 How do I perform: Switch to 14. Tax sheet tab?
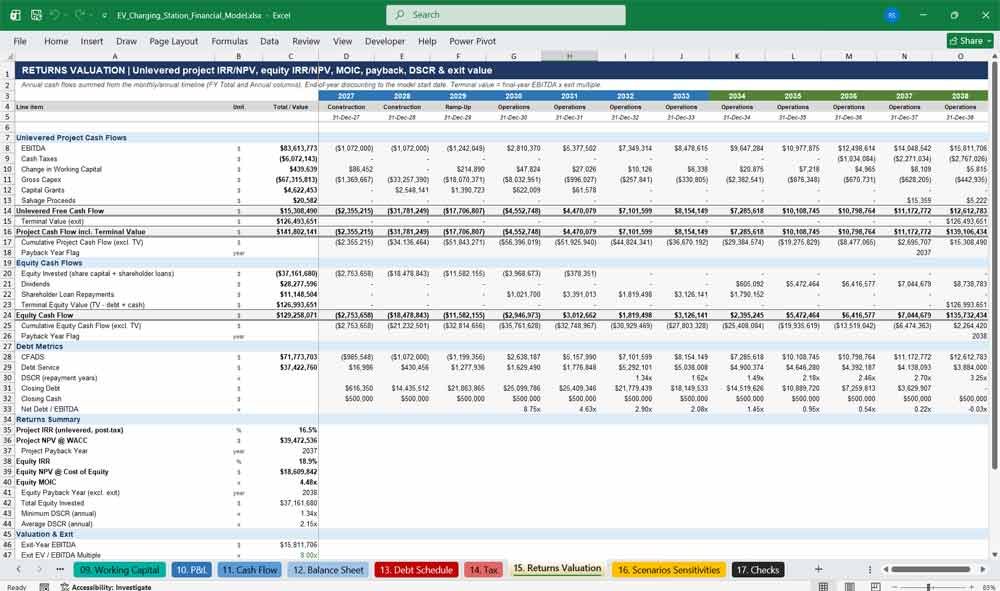(483, 570)
